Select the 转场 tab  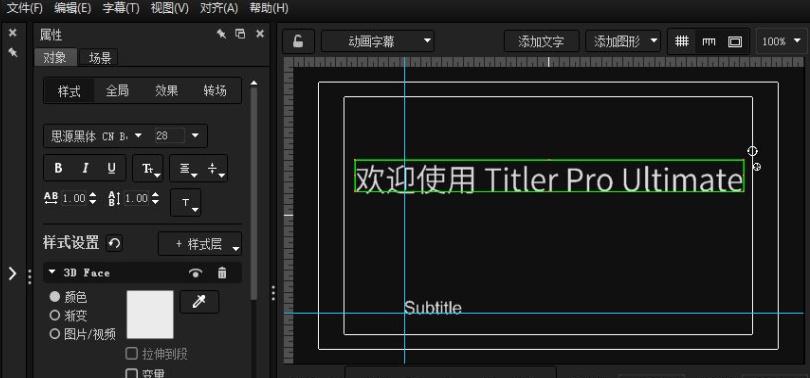(215, 91)
